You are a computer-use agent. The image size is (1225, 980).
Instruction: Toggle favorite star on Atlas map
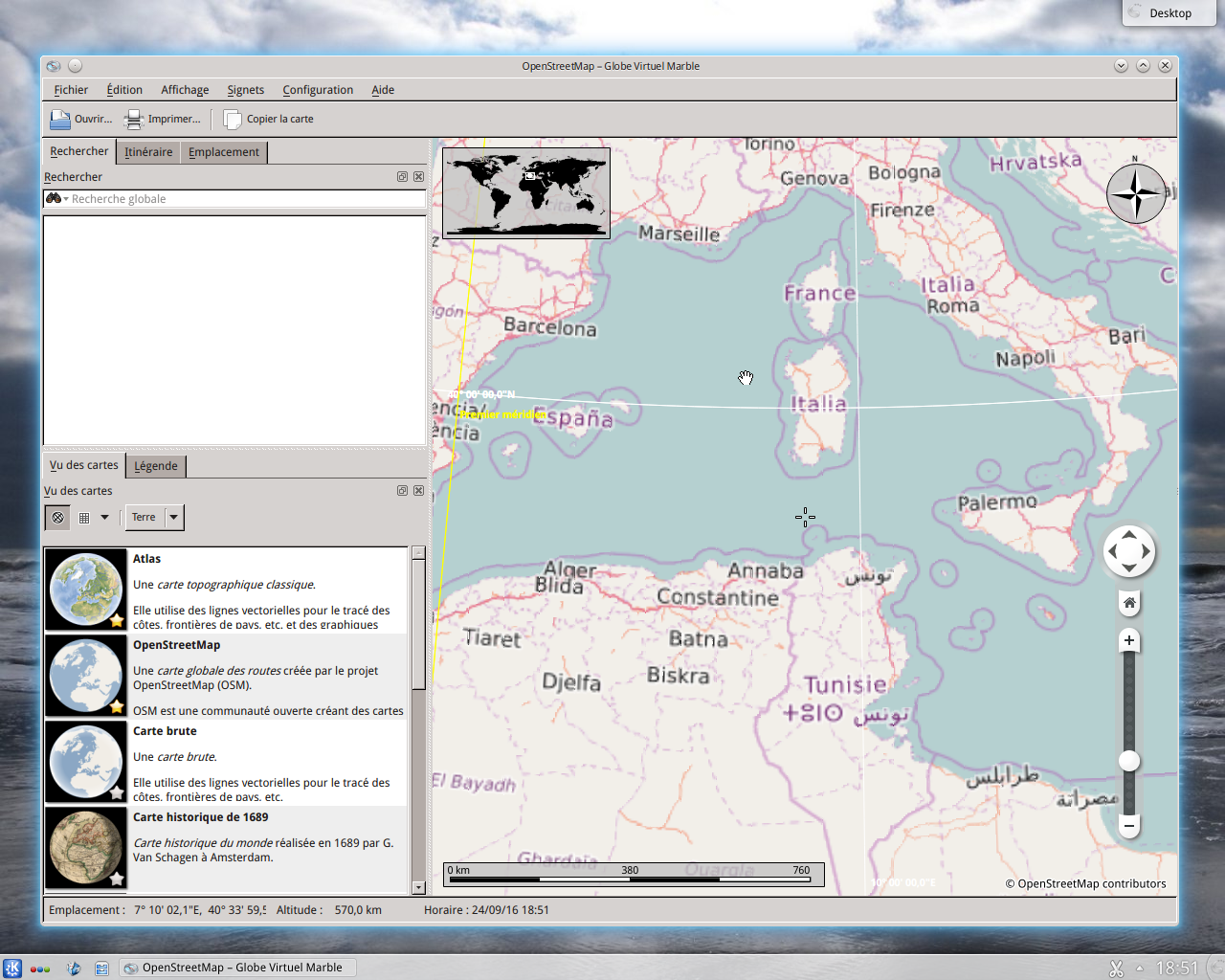coord(117,621)
